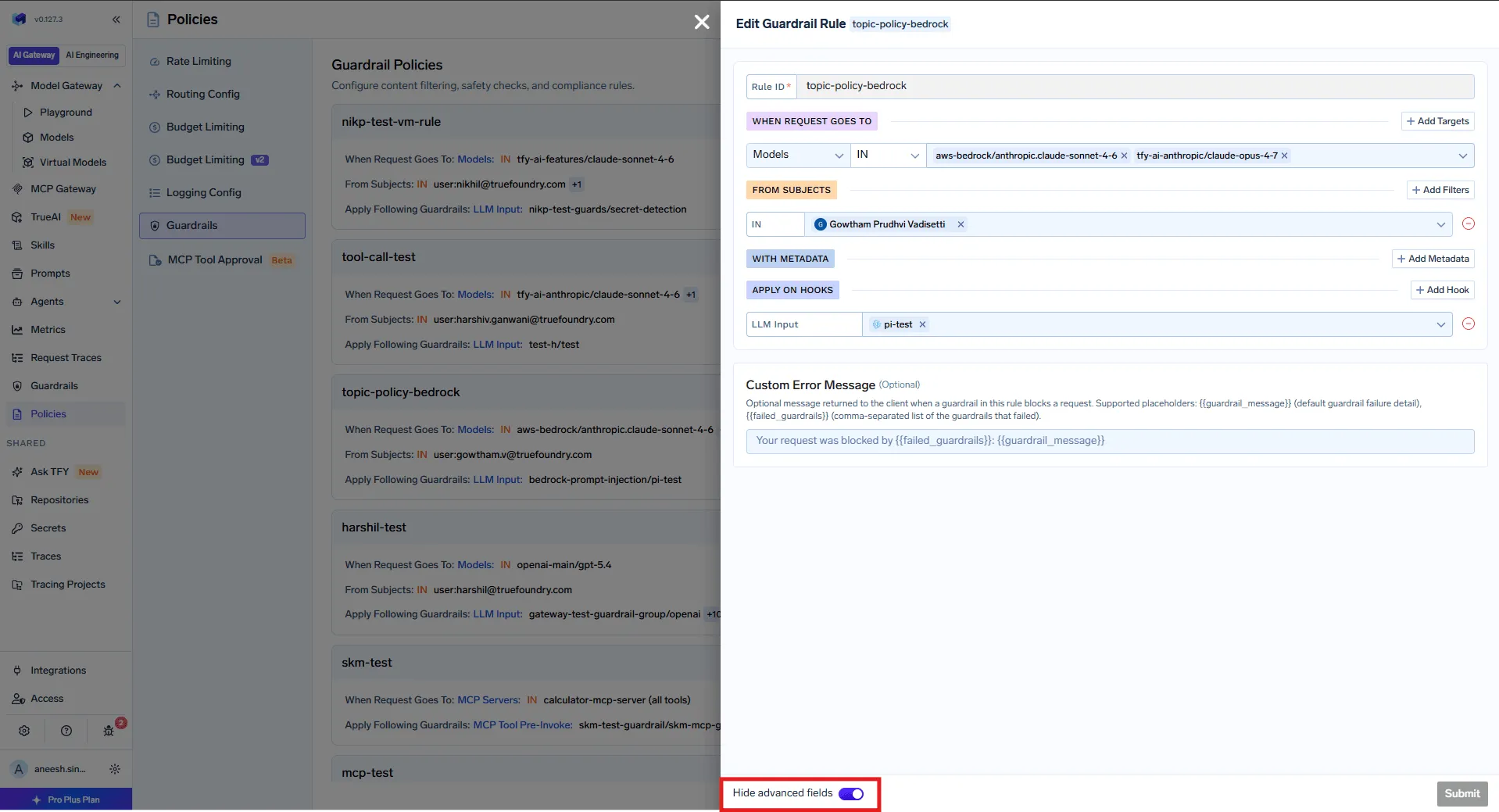Click the MCP Gateway icon in sidebar
1499x812 pixels.
[x=17, y=189]
